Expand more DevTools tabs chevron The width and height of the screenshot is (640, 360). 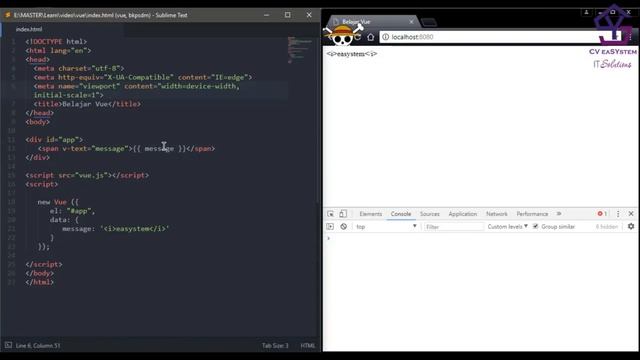tap(559, 214)
